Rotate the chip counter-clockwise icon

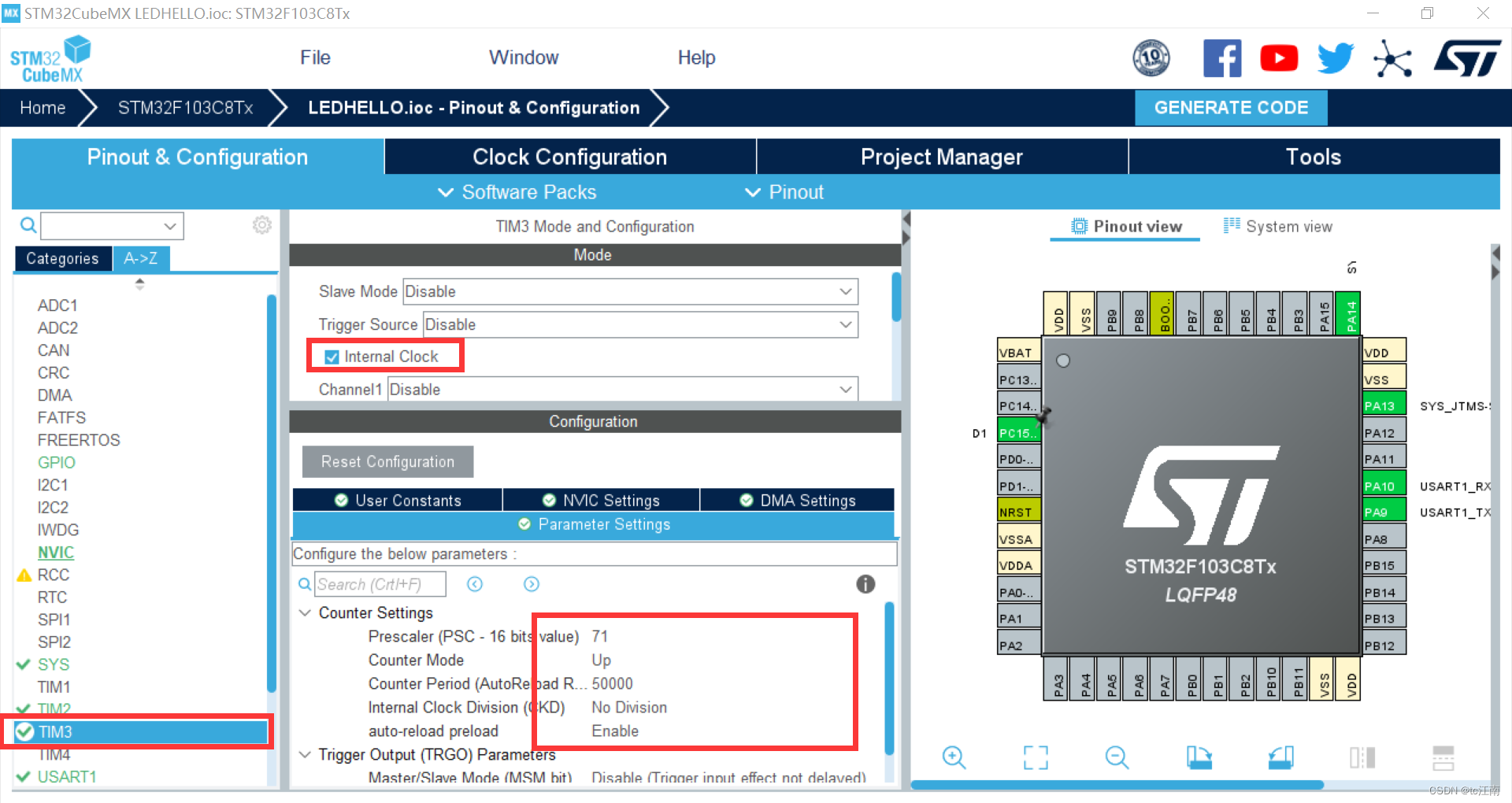[x=1281, y=757]
